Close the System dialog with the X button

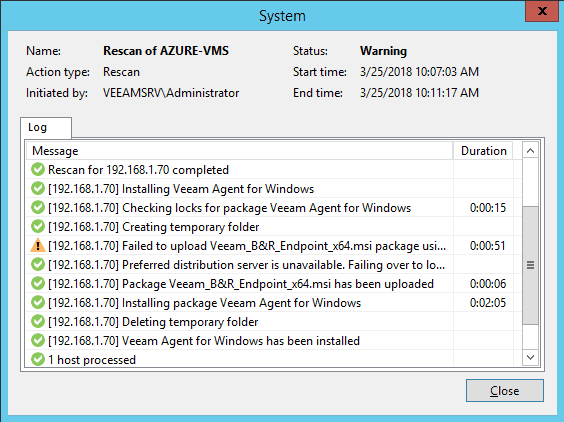[542, 11]
